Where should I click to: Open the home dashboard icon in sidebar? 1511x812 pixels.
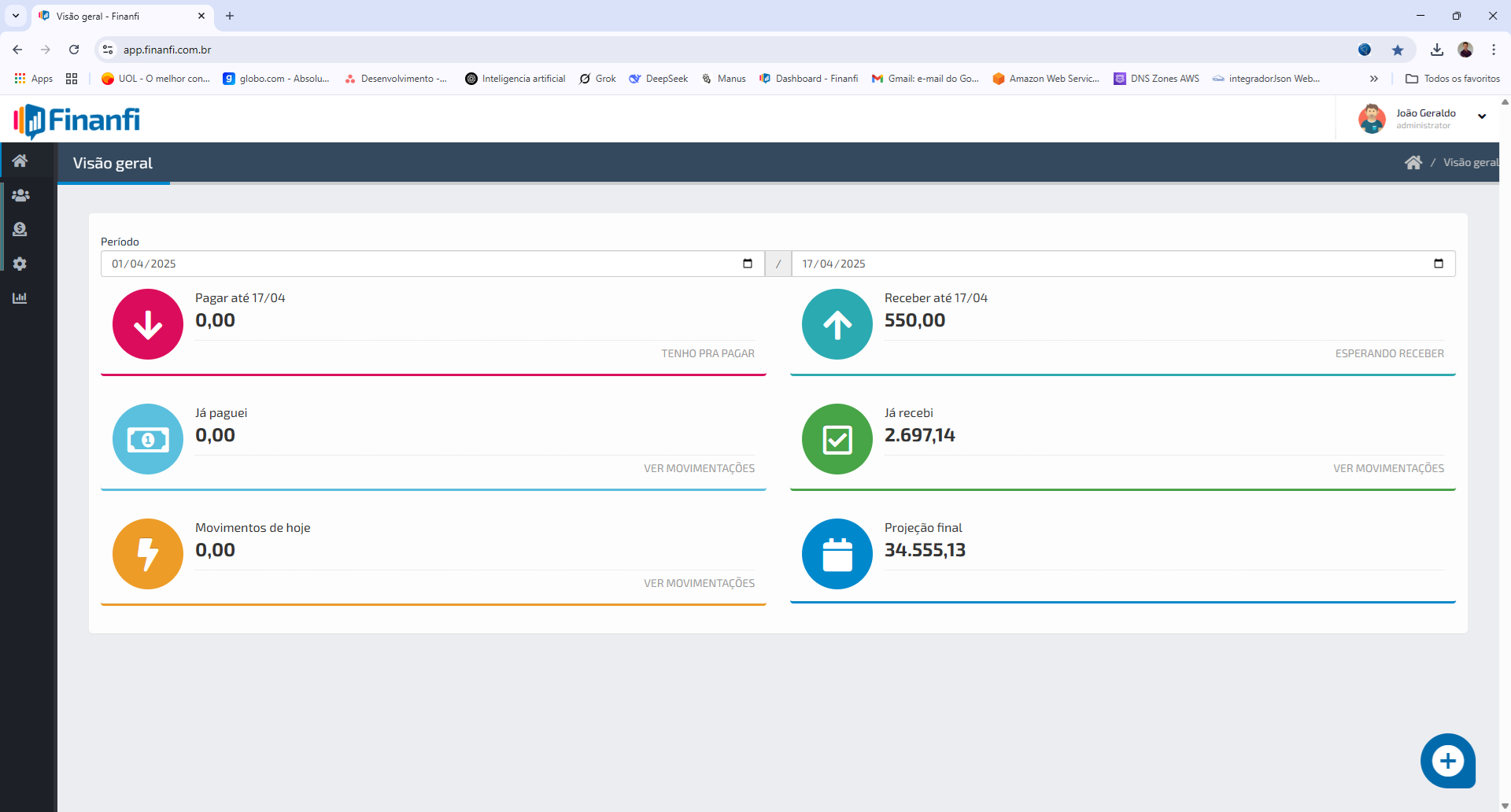tap(20, 161)
